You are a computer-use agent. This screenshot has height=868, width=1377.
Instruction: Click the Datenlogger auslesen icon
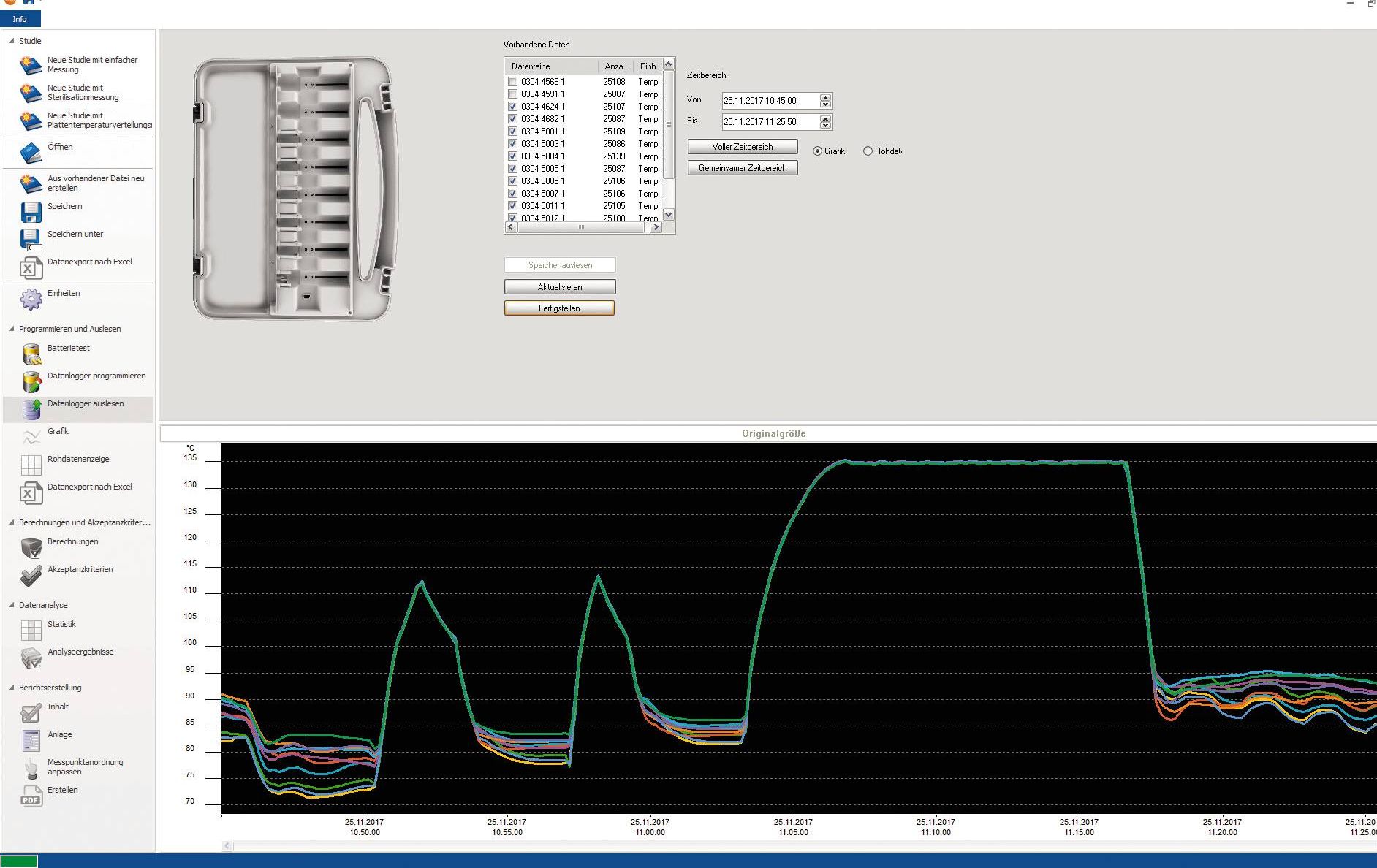coord(31,409)
